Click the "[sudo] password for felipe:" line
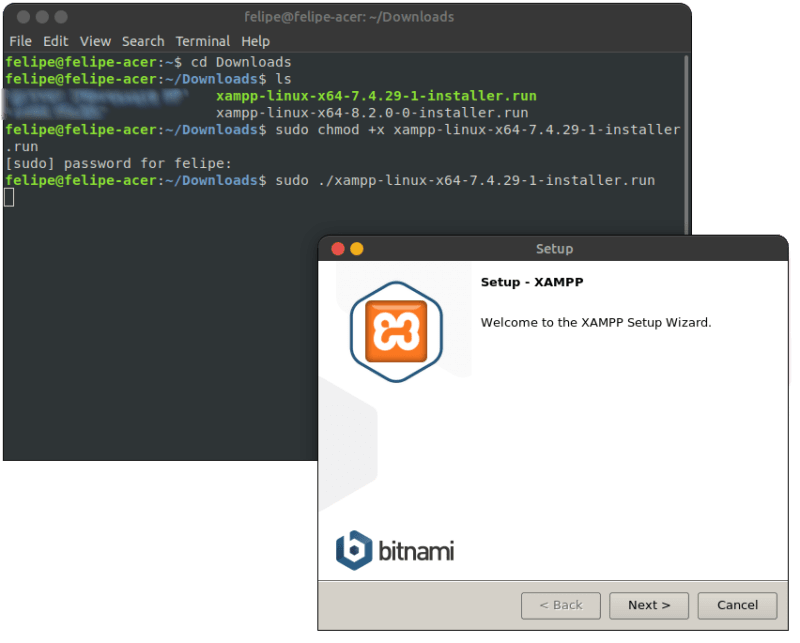The height and width of the screenshot is (643, 800). (x=118, y=164)
